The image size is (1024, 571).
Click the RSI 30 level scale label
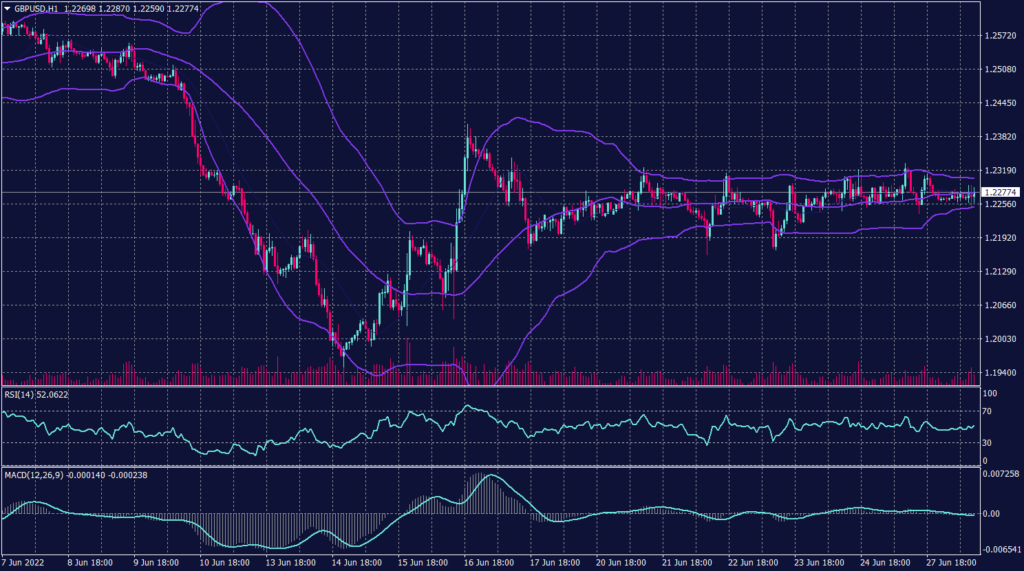click(988, 442)
